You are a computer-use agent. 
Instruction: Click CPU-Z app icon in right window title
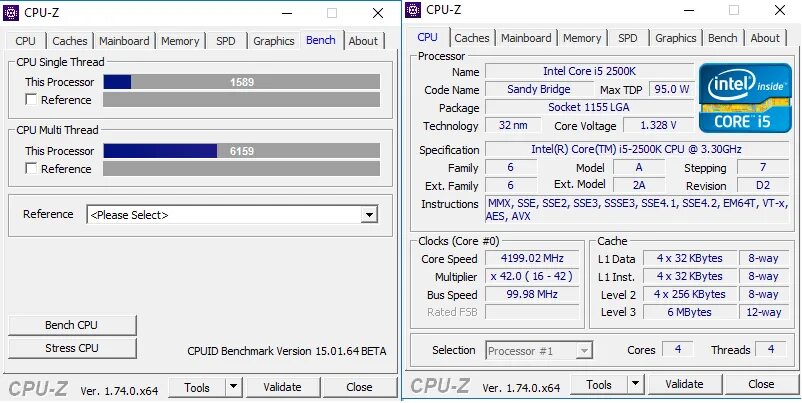pos(413,9)
